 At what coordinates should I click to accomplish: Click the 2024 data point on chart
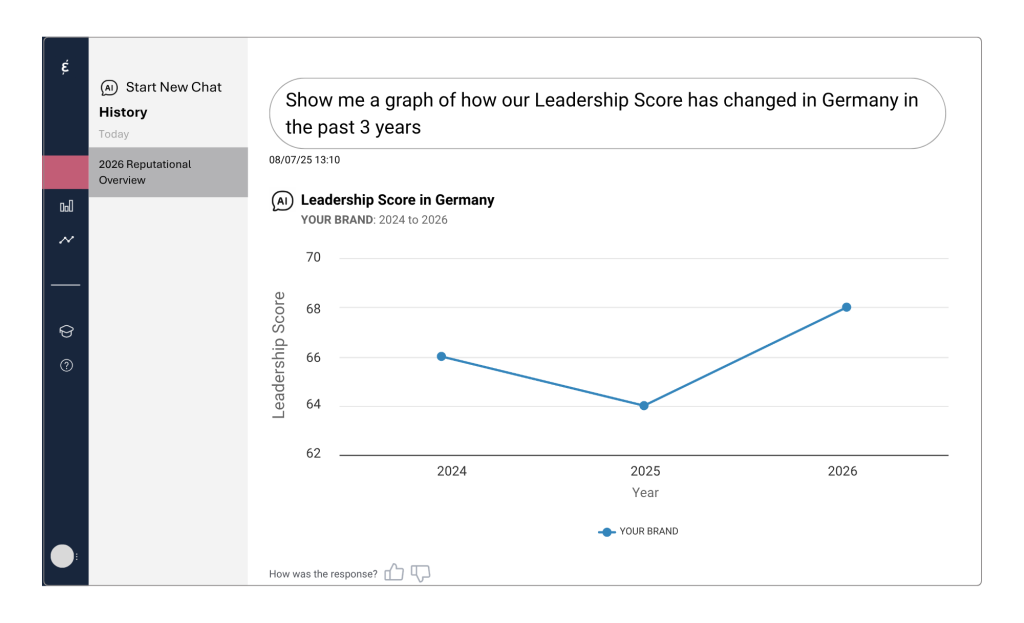(x=441, y=356)
